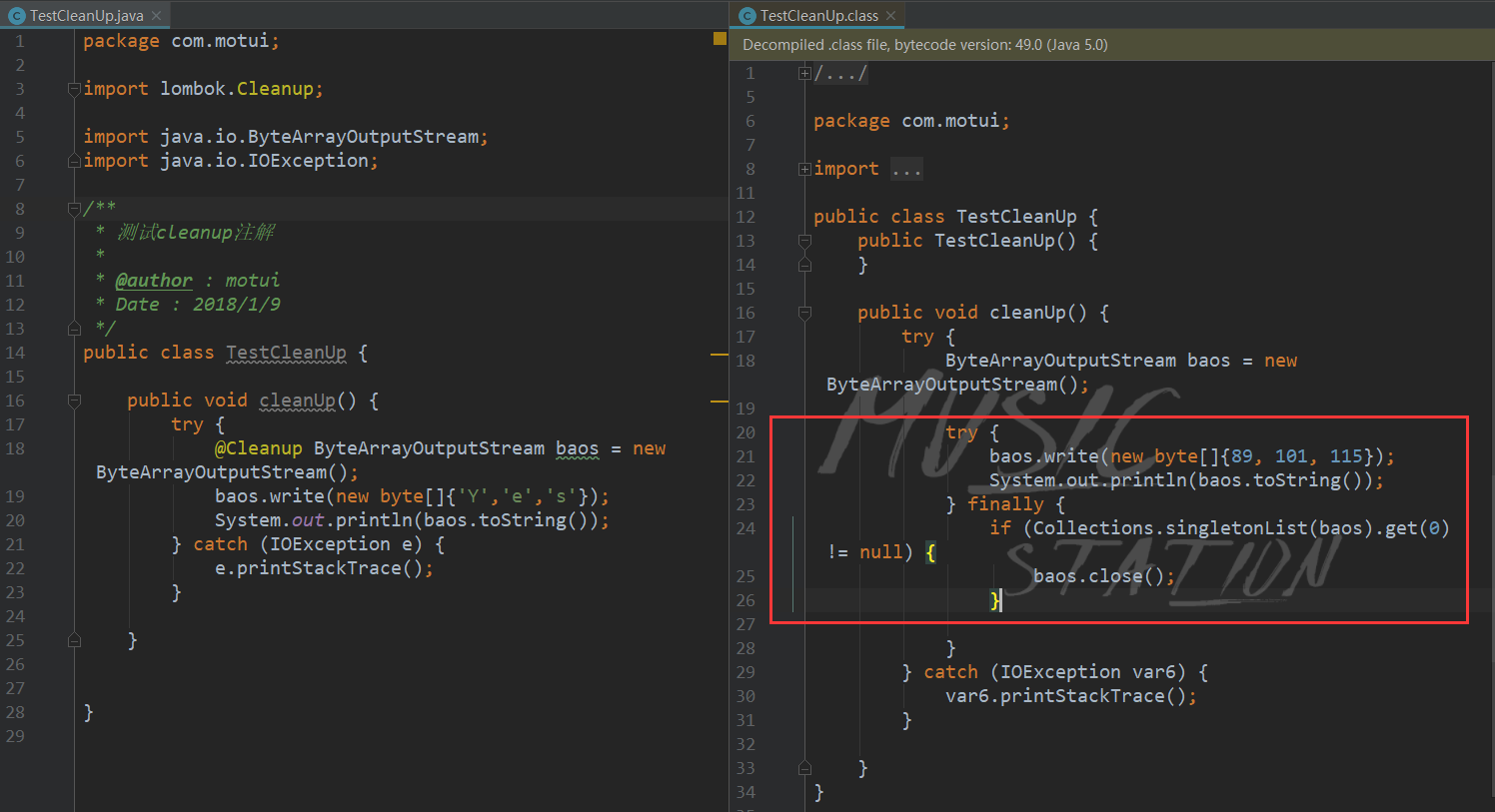Screen dimensions: 1495x812
Task: Click the byte values '89, 101, 115' in decompiled code
Action: pos(1296,456)
